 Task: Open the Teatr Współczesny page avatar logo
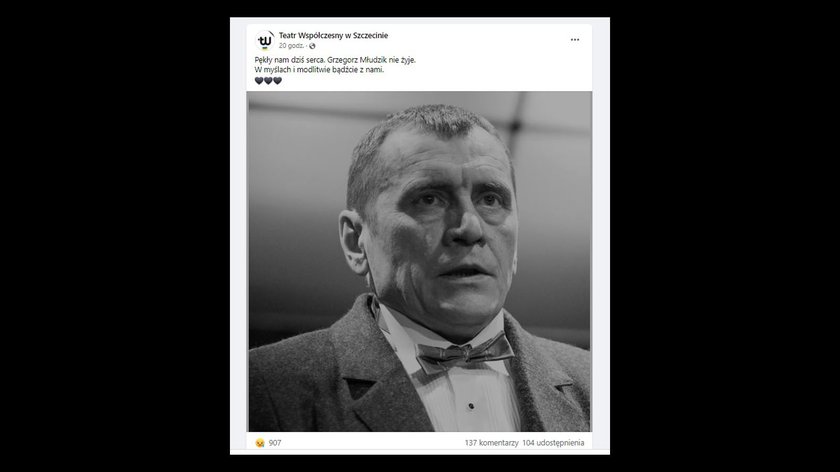(x=264, y=41)
